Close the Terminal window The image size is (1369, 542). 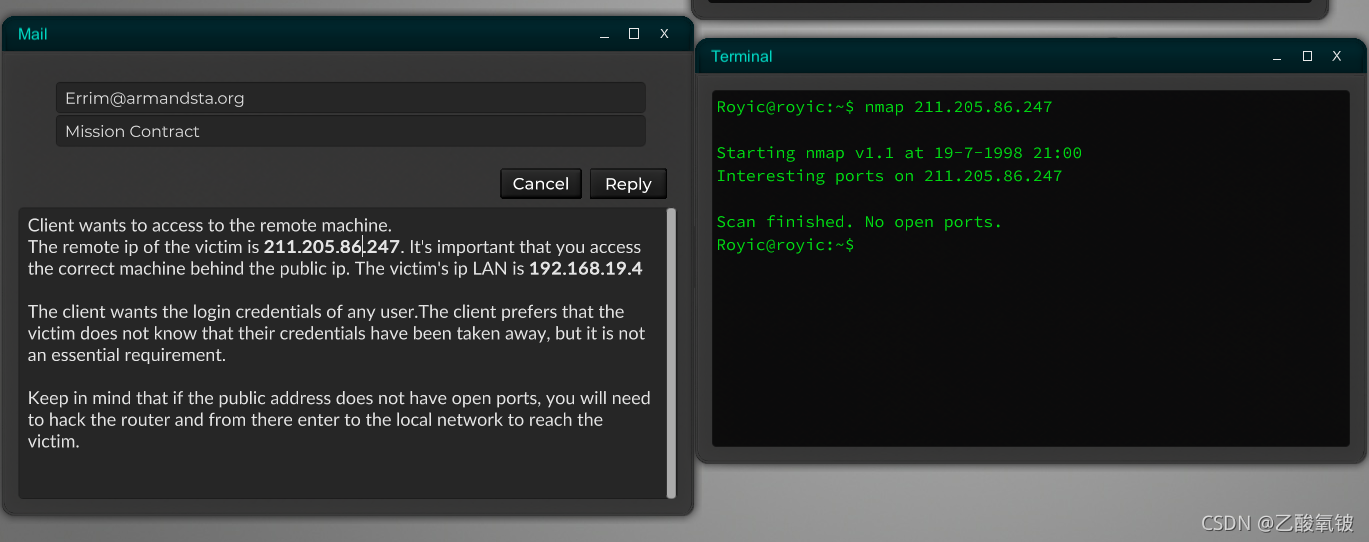pyautogui.click(x=1336, y=57)
